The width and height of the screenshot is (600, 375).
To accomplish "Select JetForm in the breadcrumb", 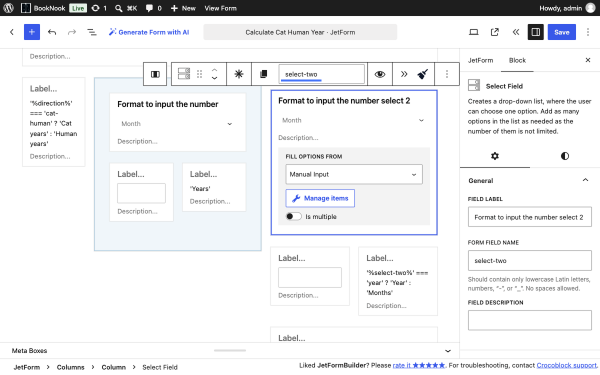I will coord(27,367).
